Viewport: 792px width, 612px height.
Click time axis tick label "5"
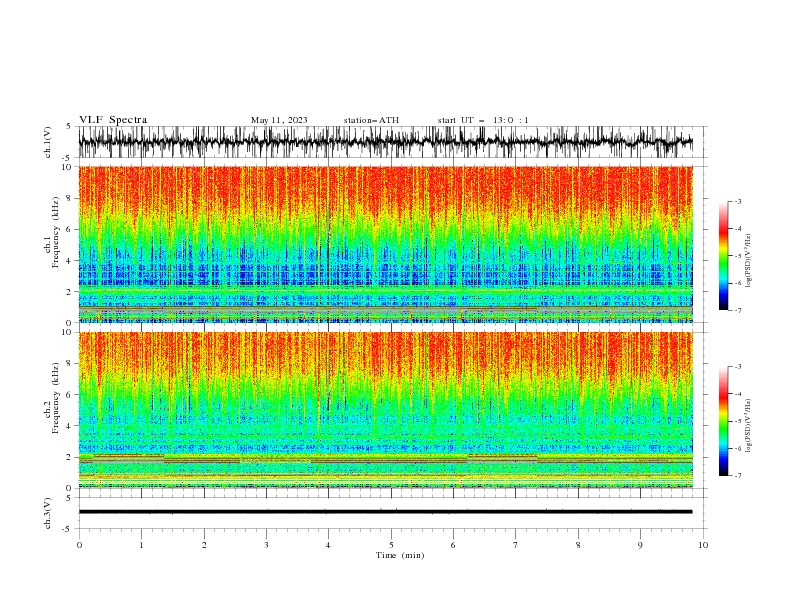391,545
